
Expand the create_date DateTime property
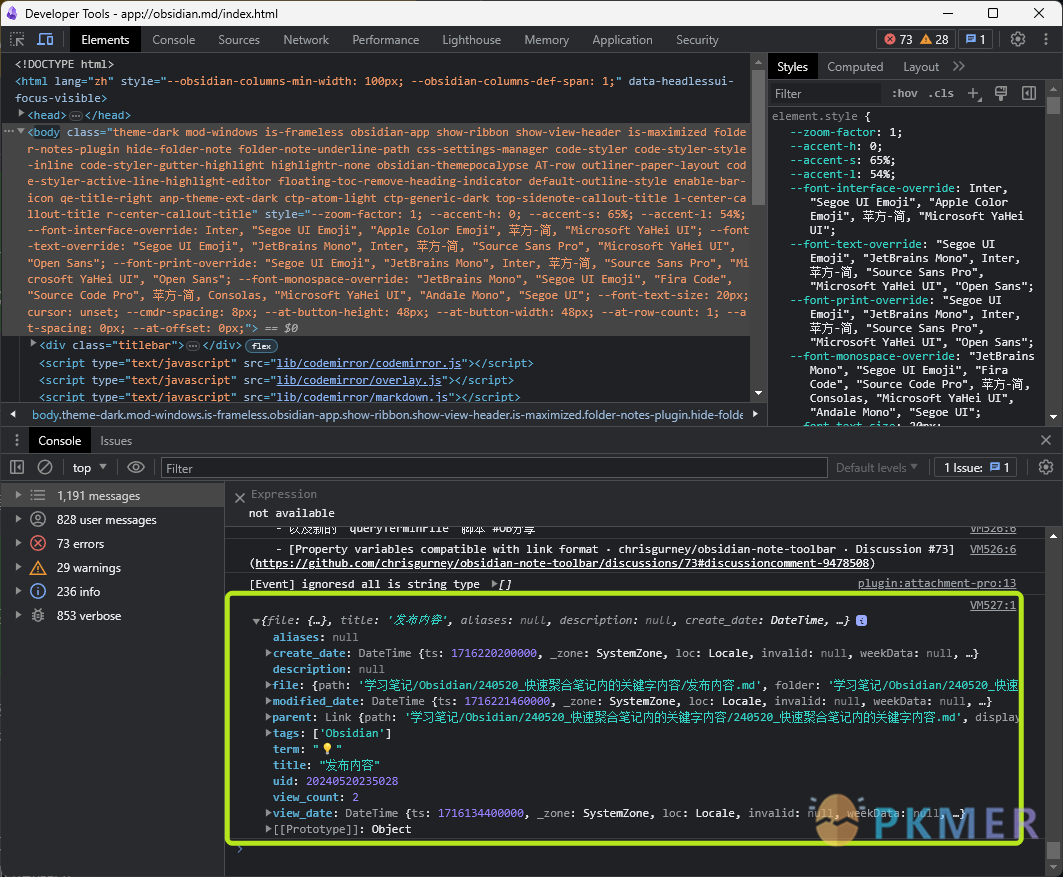click(x=268, y=653)
